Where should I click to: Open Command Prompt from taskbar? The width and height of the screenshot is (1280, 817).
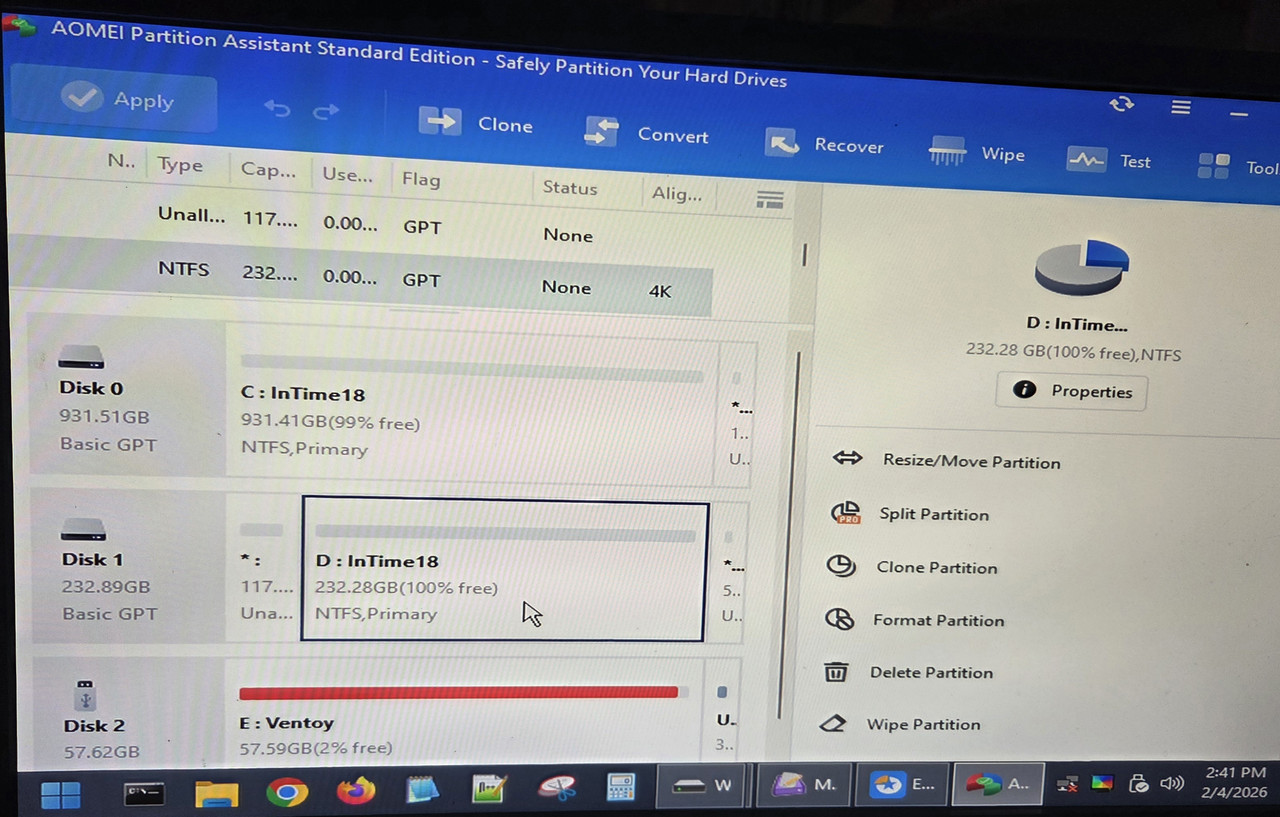pos(143,794)
